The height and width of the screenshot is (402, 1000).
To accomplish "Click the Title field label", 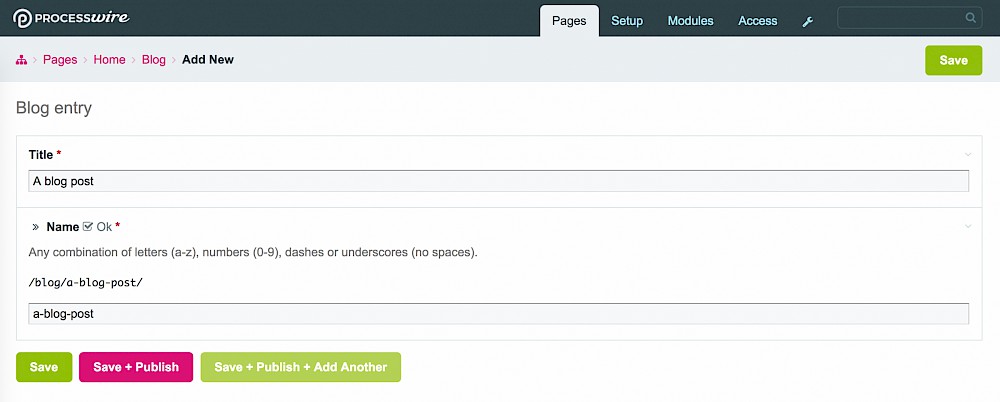I will tap(41, 154).
